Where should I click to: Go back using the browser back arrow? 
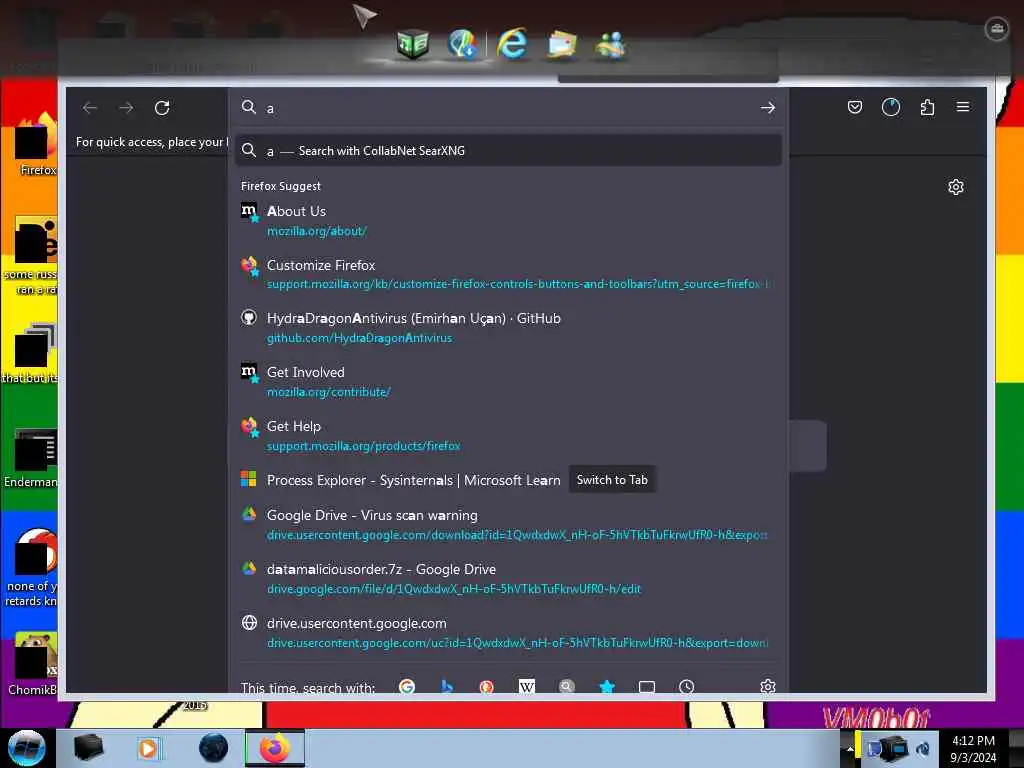[90, 108]
